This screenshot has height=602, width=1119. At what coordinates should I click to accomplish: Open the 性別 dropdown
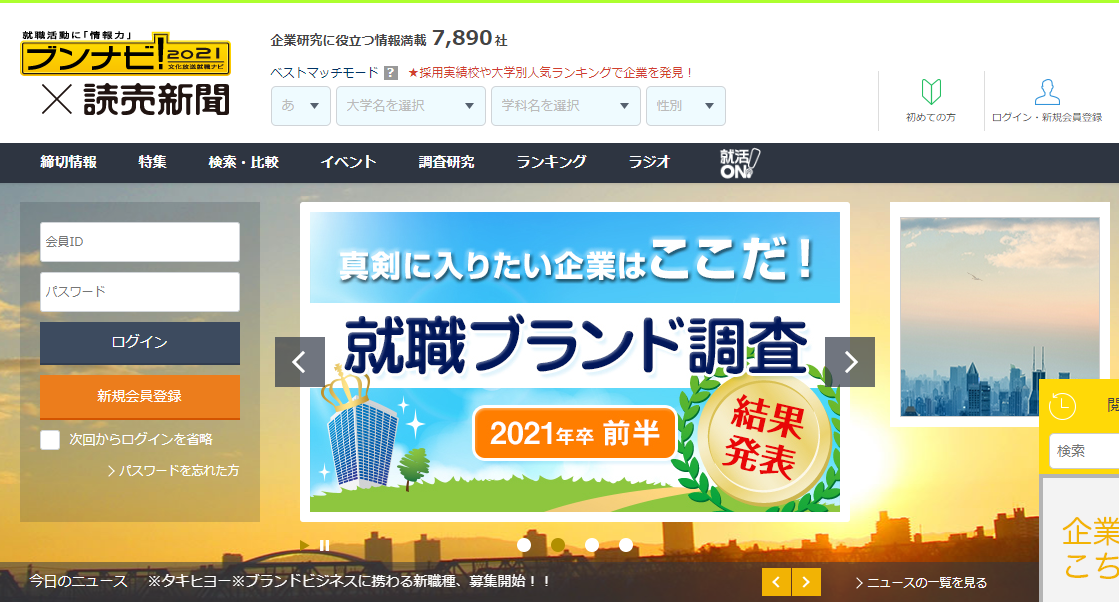(x=686, y=106)
